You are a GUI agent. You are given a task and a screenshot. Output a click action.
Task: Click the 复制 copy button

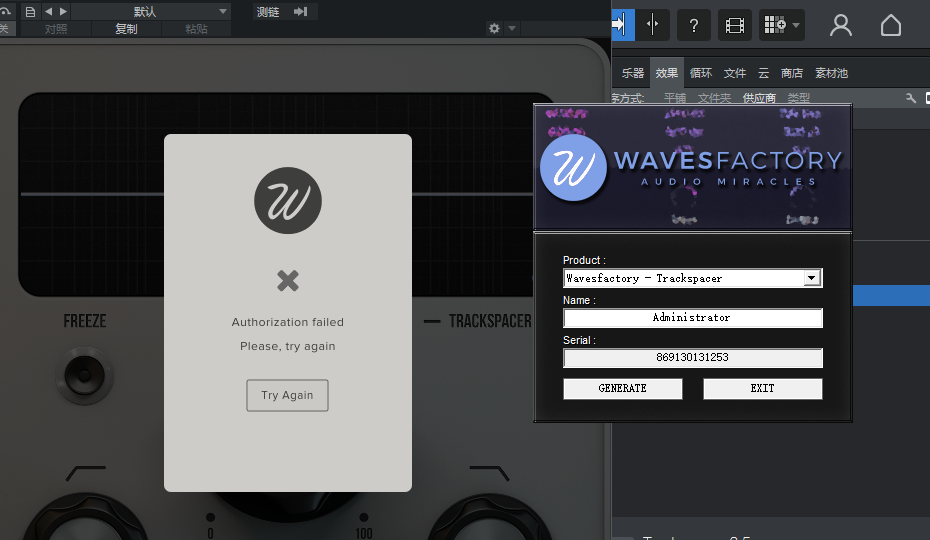point(126,28)
